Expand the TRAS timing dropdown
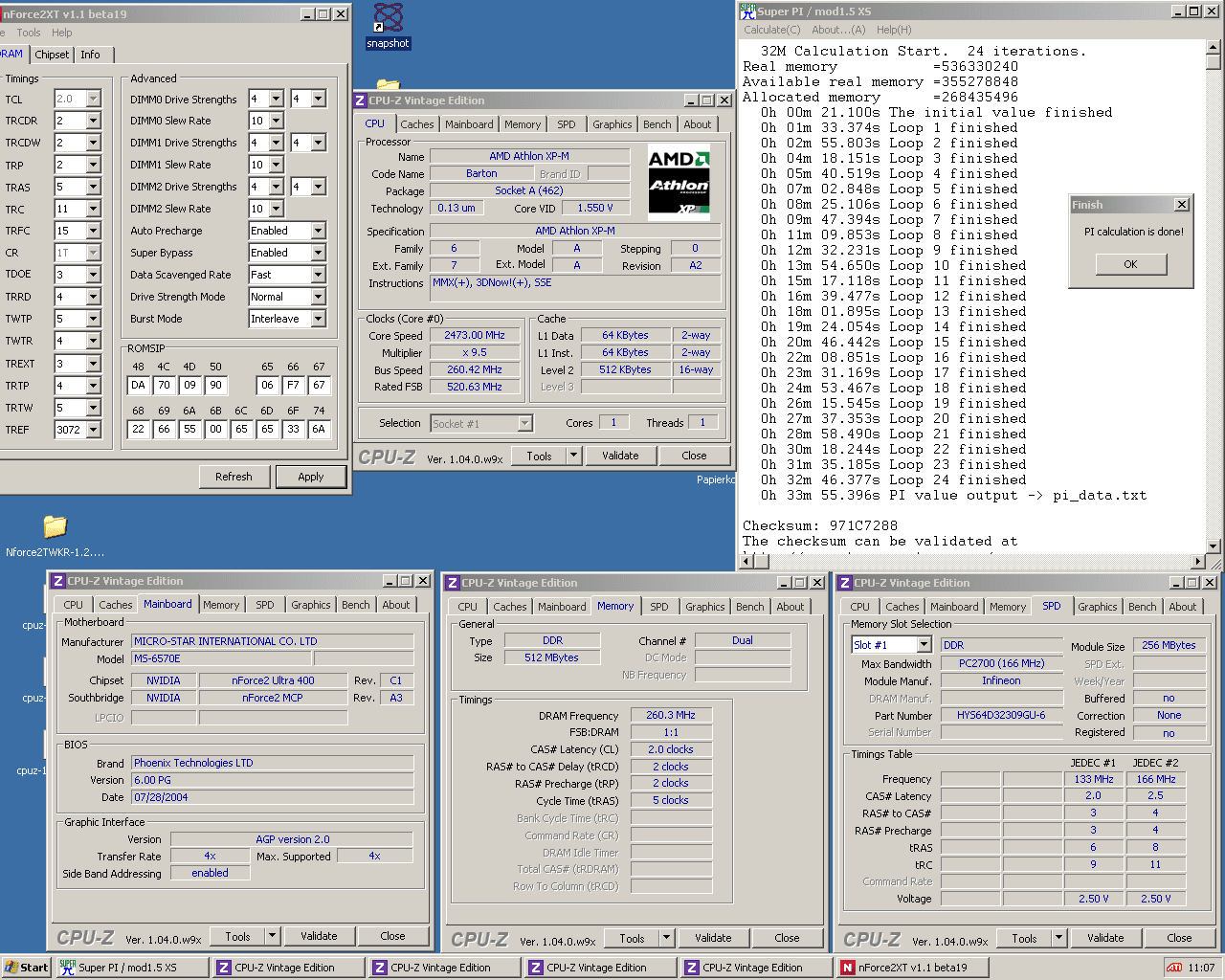 coord(93,187)
